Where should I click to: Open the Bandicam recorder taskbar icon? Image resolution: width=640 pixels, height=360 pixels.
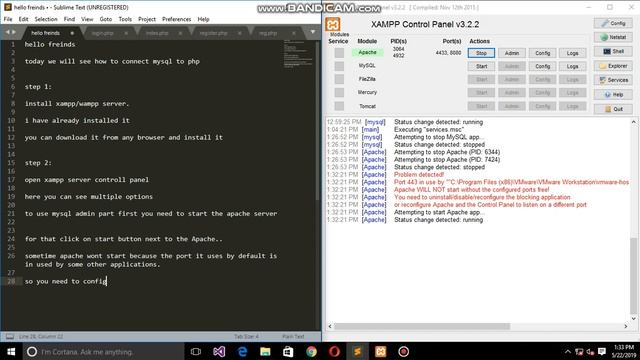click(403, 351)
